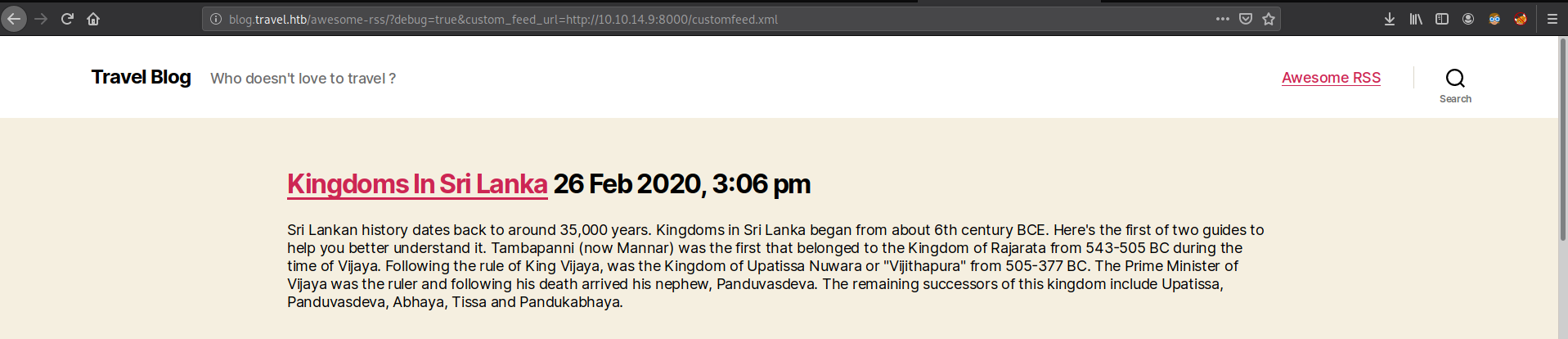Screen dimensions: 1568x339
Task: Reload the current page
Action: click(67, 19)
